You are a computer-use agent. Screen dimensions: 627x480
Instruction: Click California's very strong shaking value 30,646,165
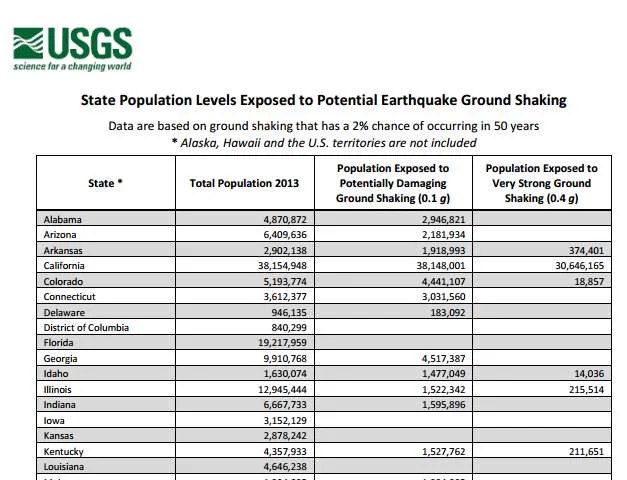click(579, 266)
